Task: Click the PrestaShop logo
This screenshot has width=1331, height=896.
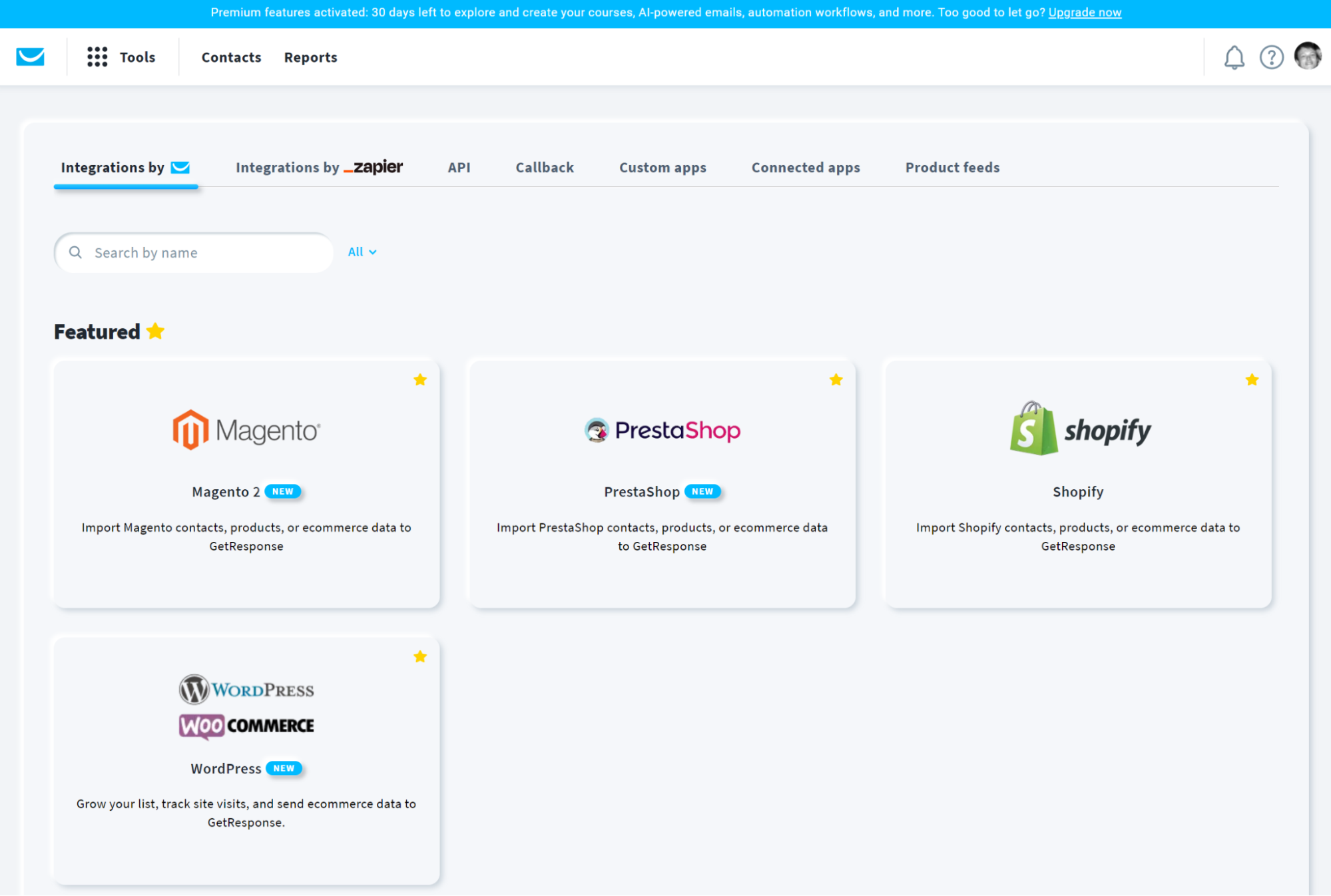Action: (x=663, y=430)
